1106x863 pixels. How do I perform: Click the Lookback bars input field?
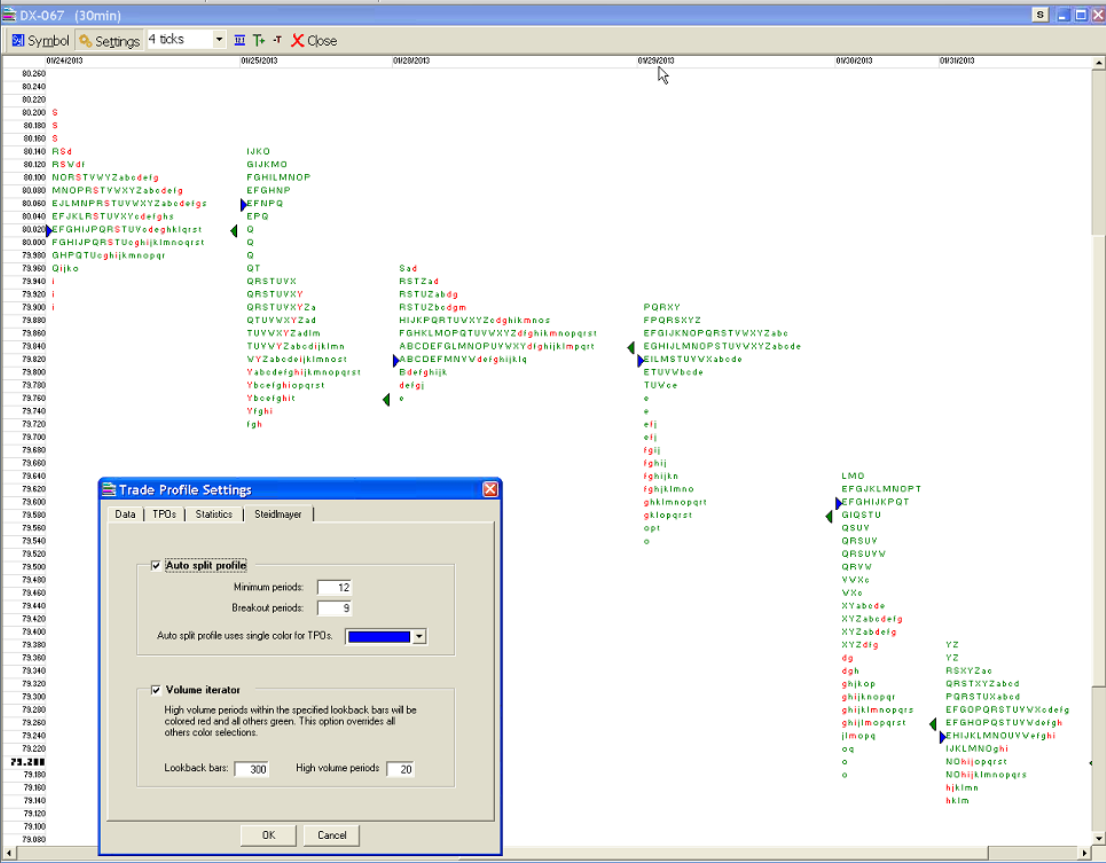click(251, 769)
